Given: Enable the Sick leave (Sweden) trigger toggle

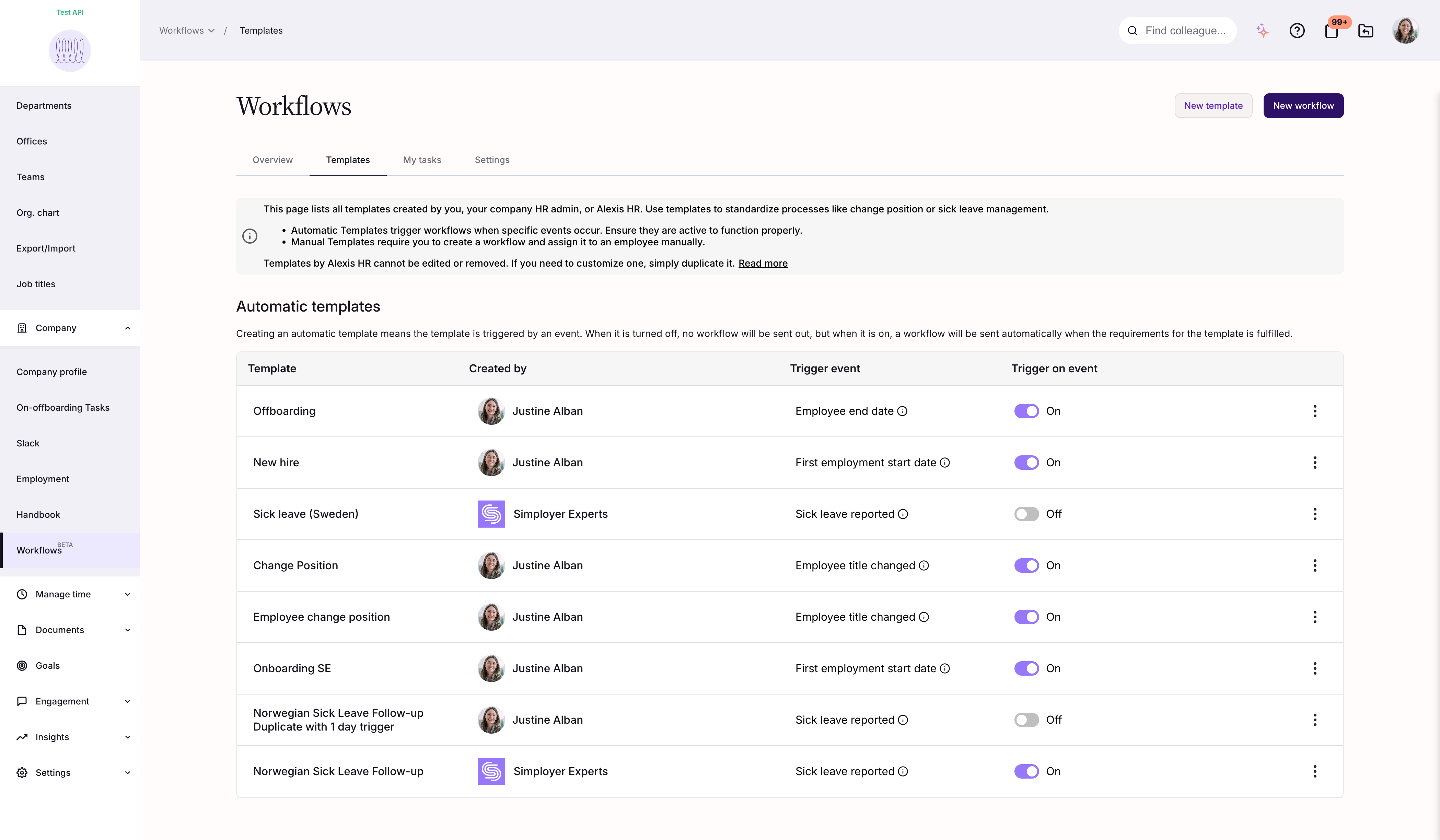Looking at the screenshot, I should click(1026, 514).
